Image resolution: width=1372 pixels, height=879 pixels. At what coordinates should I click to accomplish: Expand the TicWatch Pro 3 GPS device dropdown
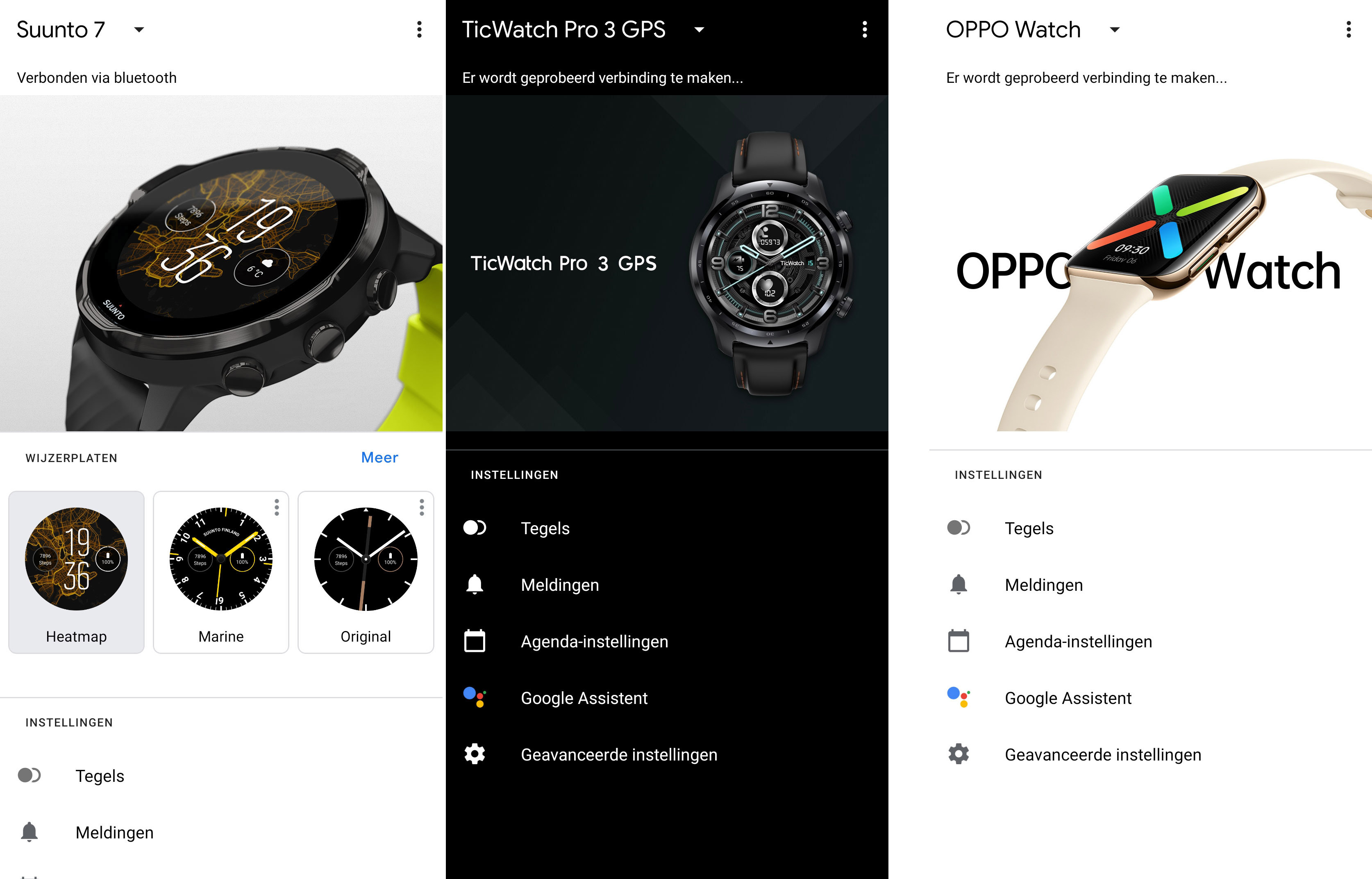699,30
